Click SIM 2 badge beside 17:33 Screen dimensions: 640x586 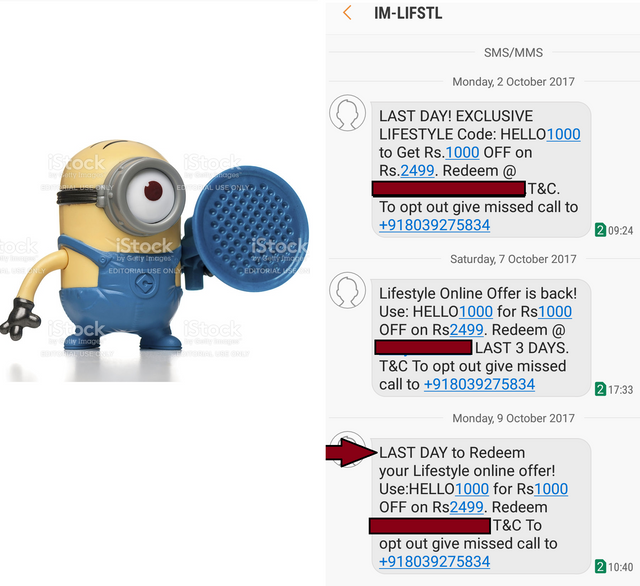coord(600,389)
